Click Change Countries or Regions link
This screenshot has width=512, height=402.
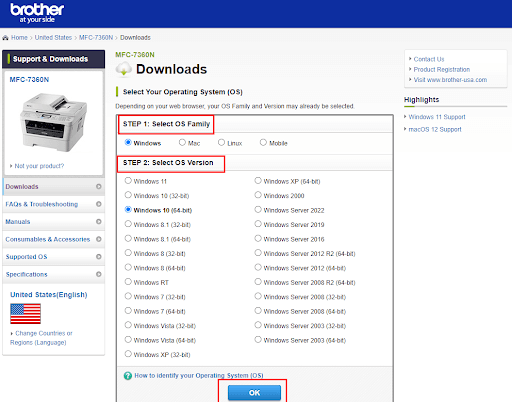click(x=41, y=338)
